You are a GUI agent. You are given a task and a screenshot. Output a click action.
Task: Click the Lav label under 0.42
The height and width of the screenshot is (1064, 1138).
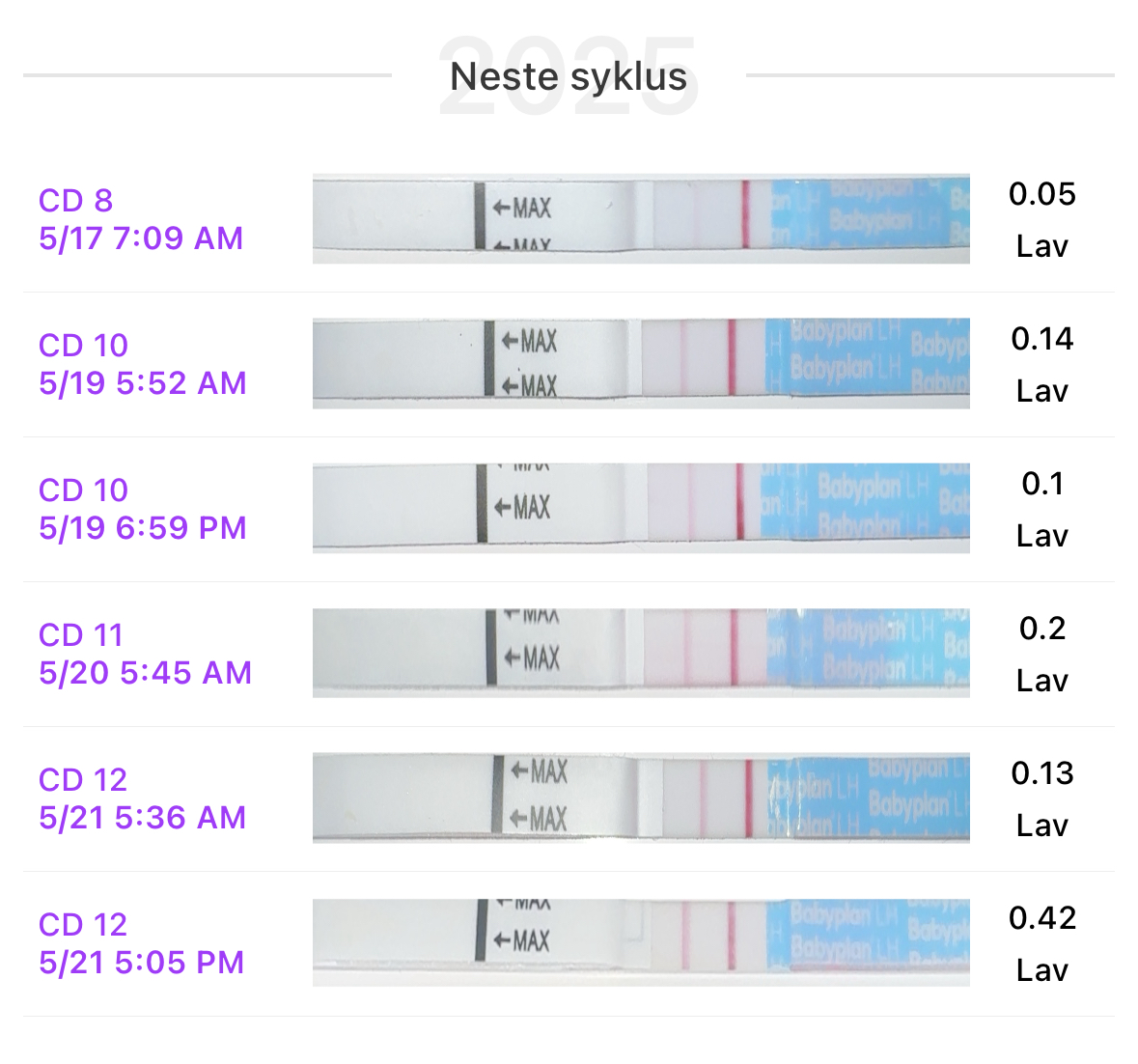coord(1041,970)
